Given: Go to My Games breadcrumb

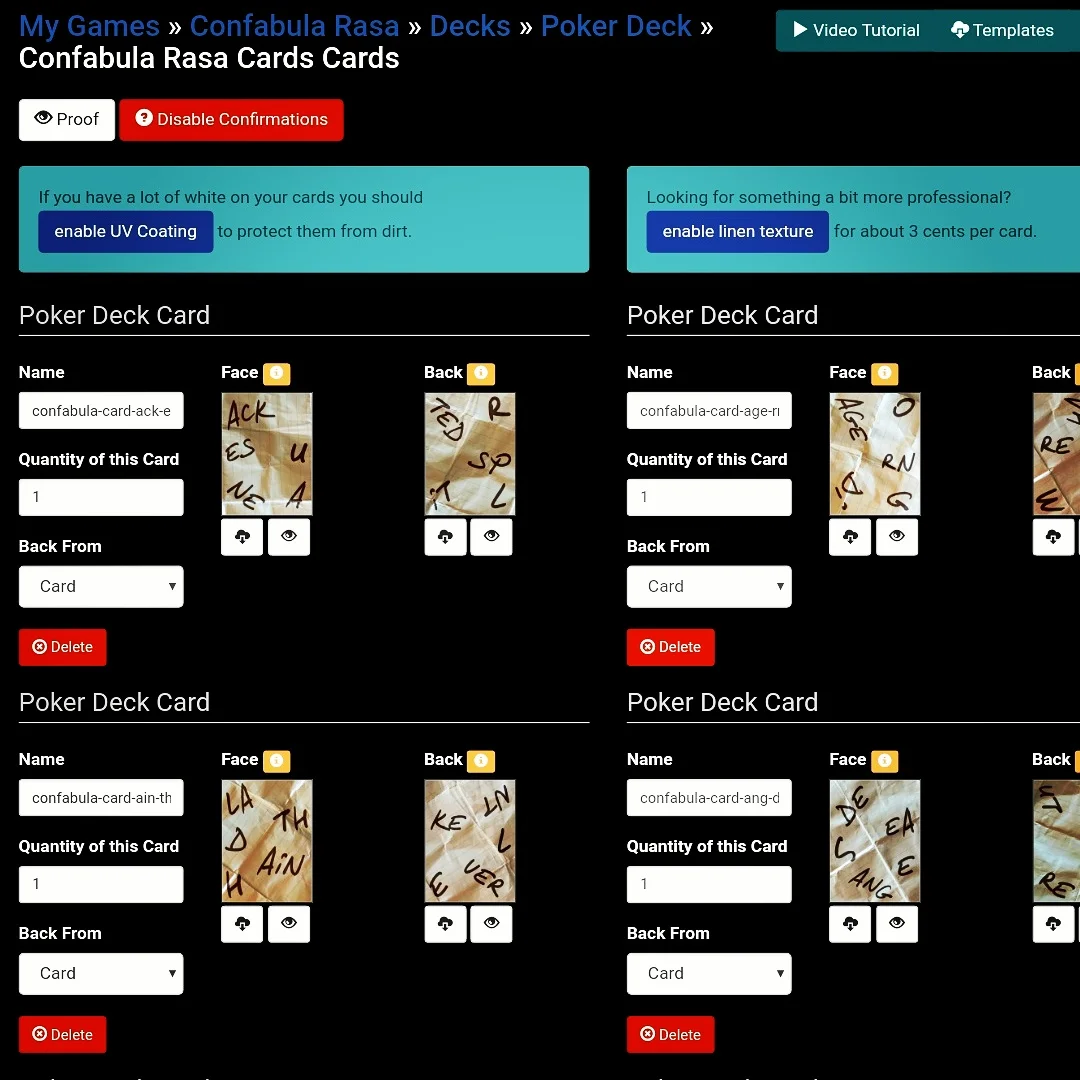Looking at the screenshot, I should pos(89,26).
